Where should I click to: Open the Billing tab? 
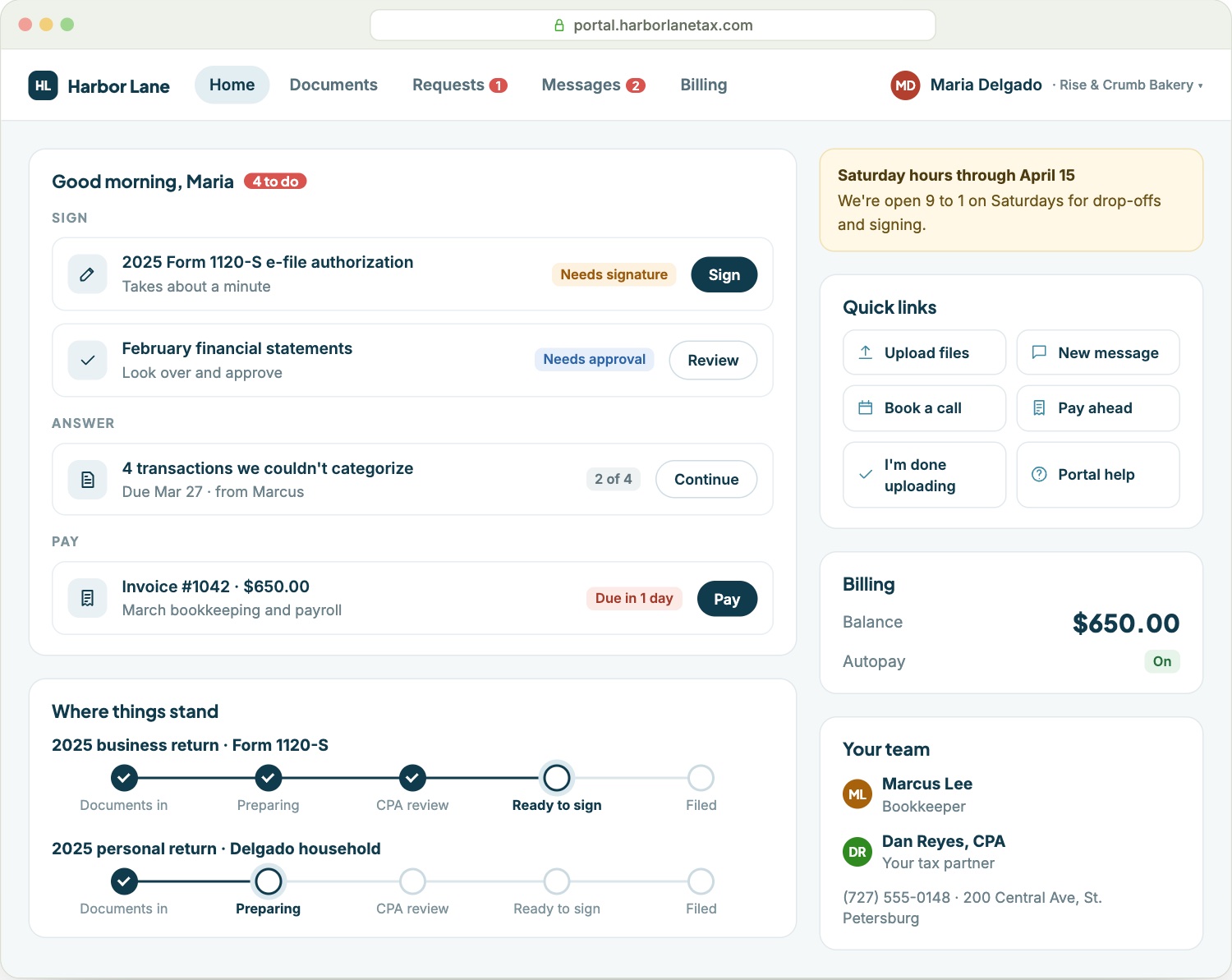704,85
